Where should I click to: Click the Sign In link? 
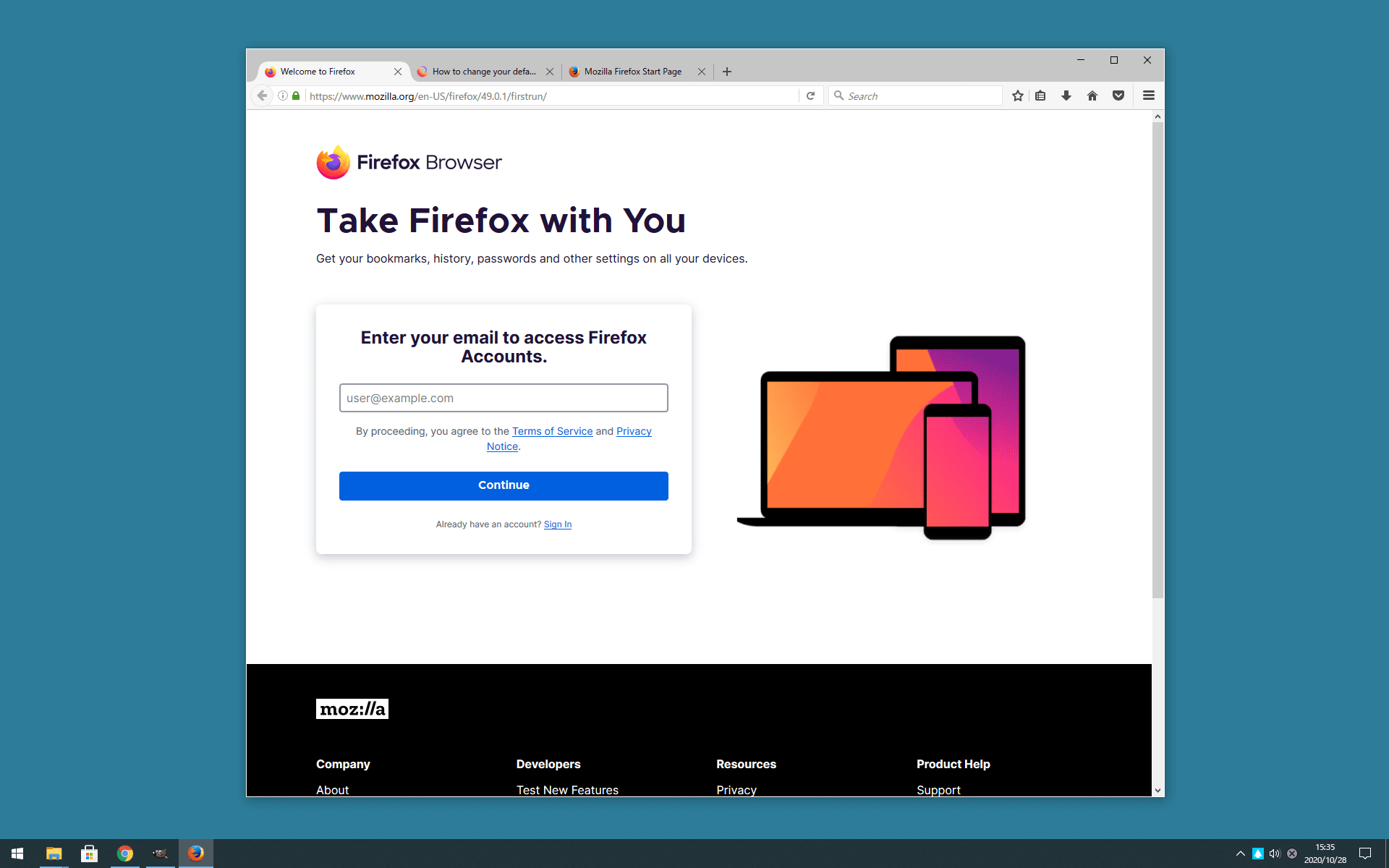(x=557, y=523)
